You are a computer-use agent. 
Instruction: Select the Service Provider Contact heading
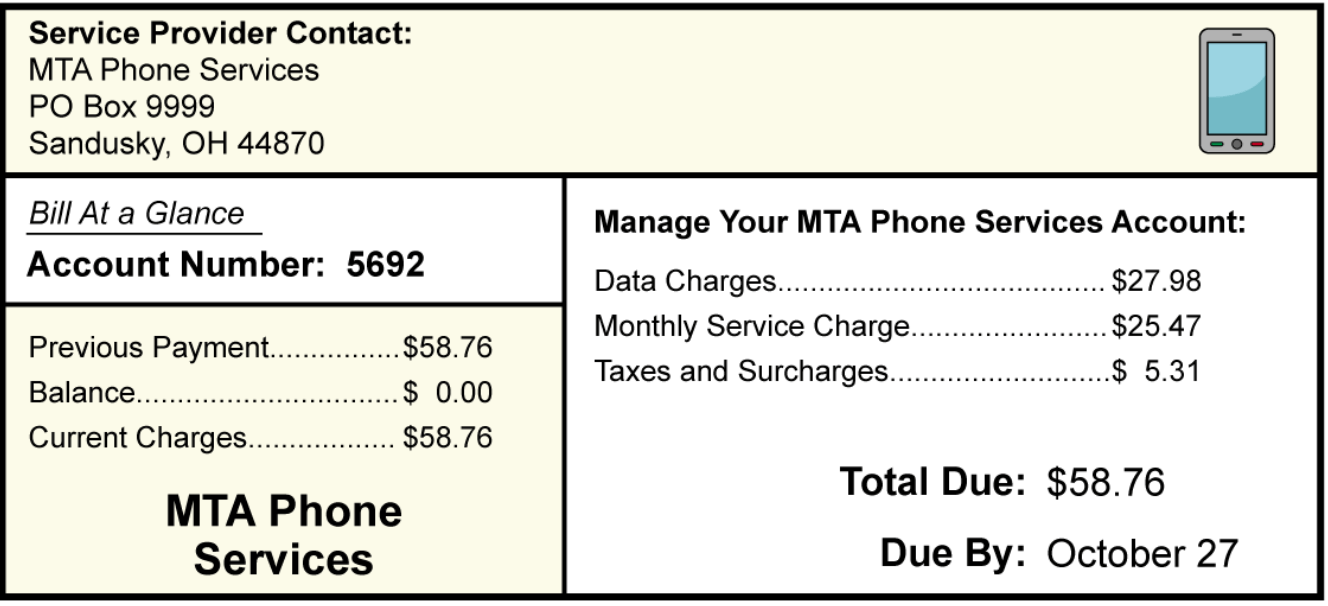(220, 34)
